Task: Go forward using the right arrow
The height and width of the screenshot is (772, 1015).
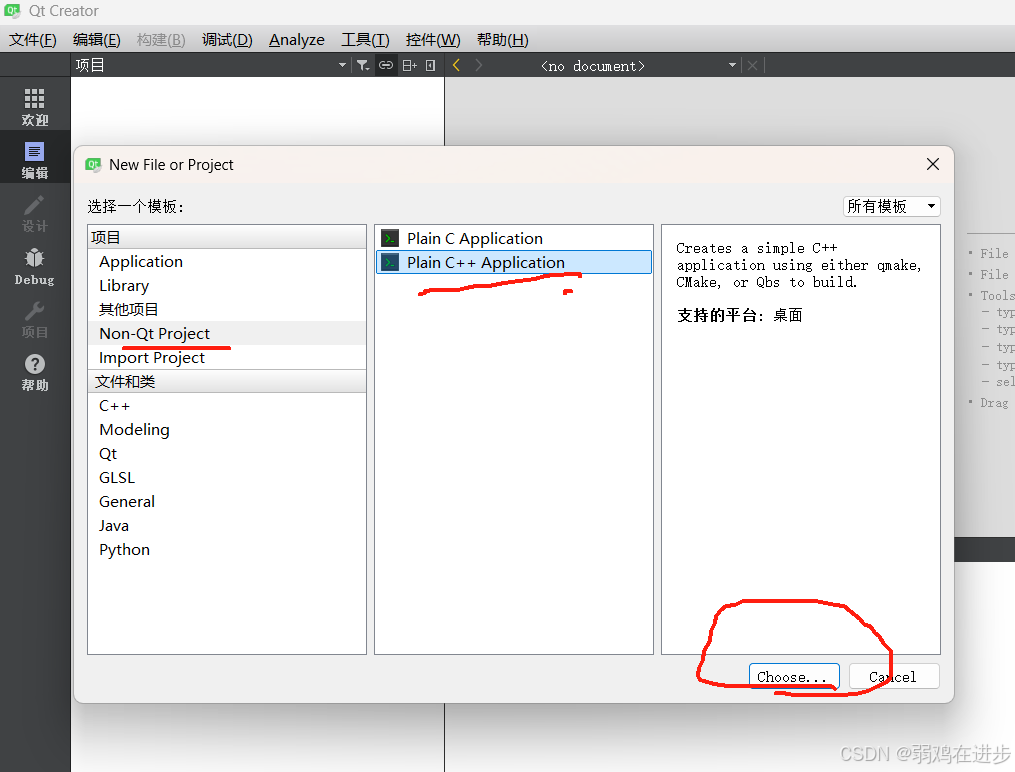Action: click(478, 65)
